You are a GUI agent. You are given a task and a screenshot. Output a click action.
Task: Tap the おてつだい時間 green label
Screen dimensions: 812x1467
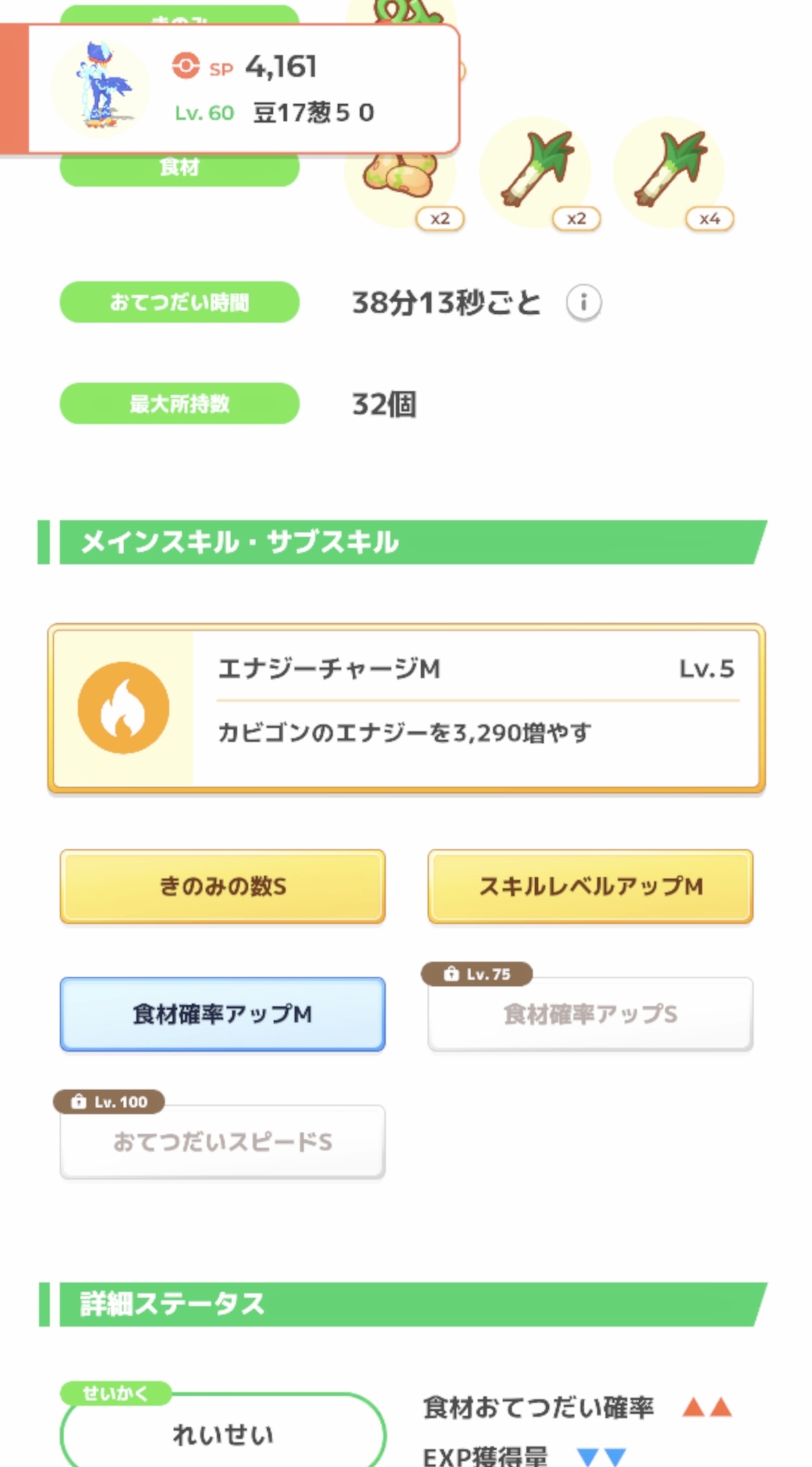tap(179, 302)
